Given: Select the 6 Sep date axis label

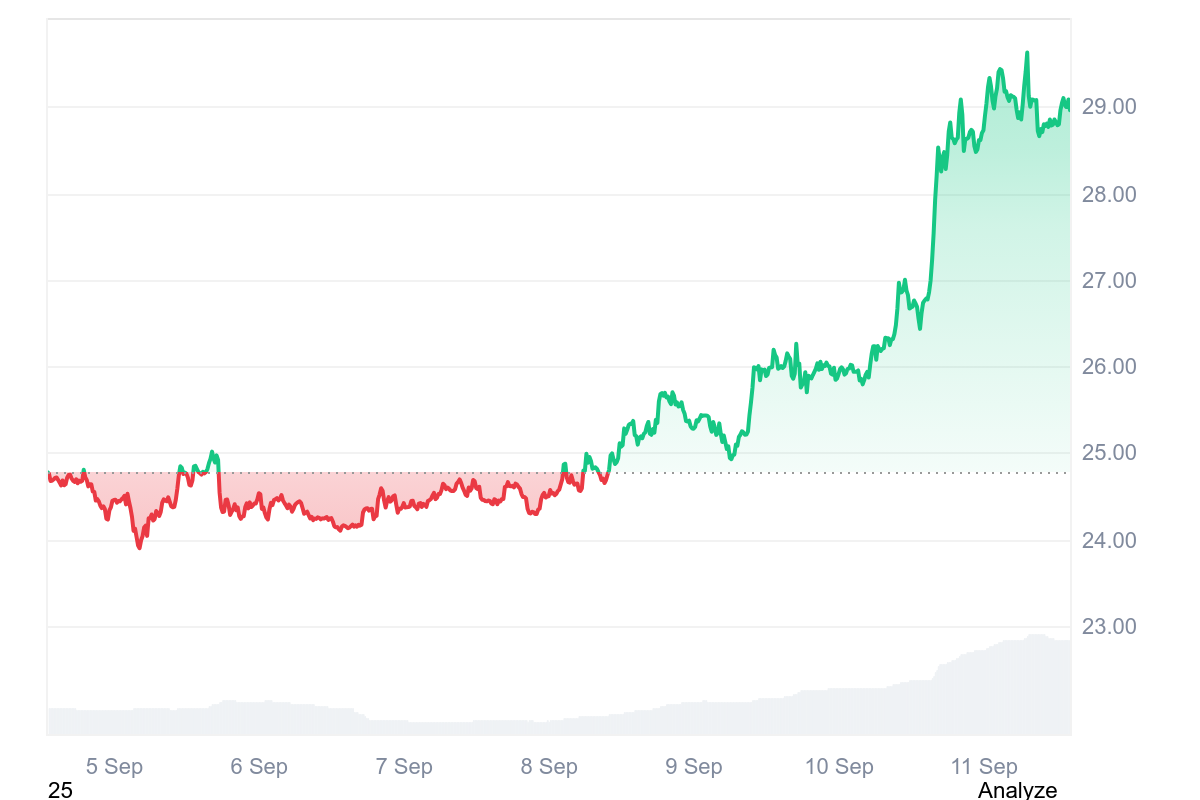Looking at the screenshot, I should coord(259,767).
